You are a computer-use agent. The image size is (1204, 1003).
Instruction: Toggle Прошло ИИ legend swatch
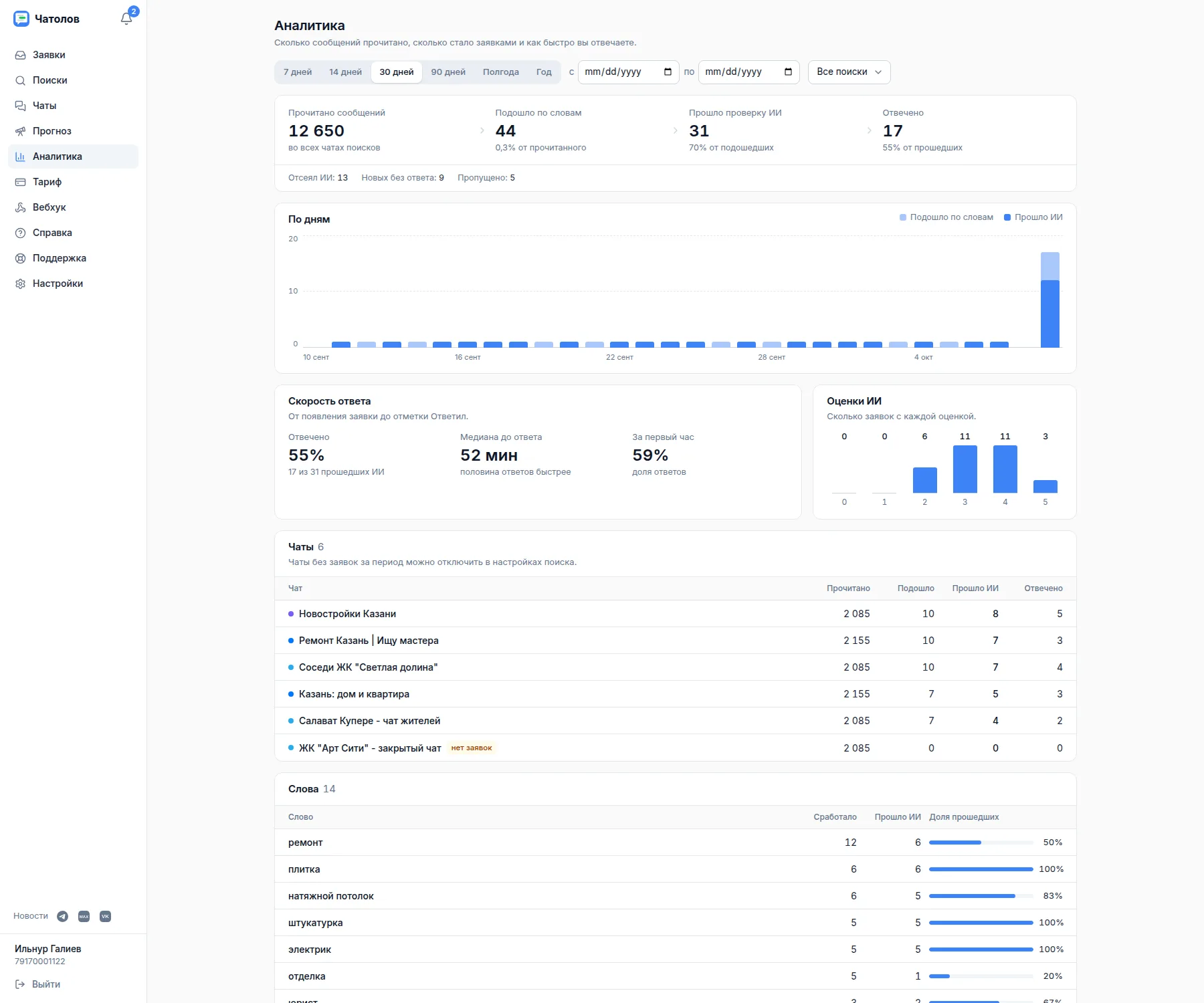(1007, 217)
